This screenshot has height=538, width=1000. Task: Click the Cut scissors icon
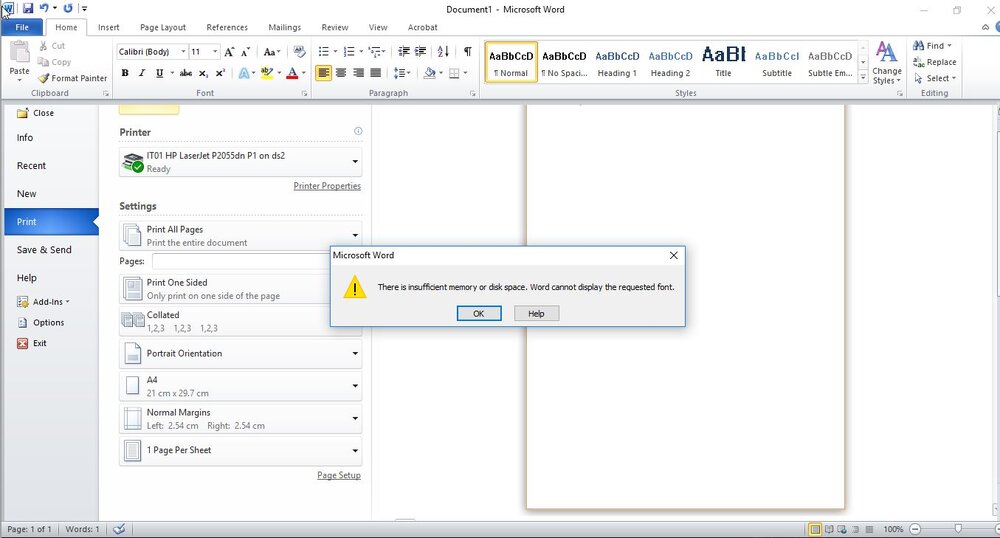coord(43,46)
